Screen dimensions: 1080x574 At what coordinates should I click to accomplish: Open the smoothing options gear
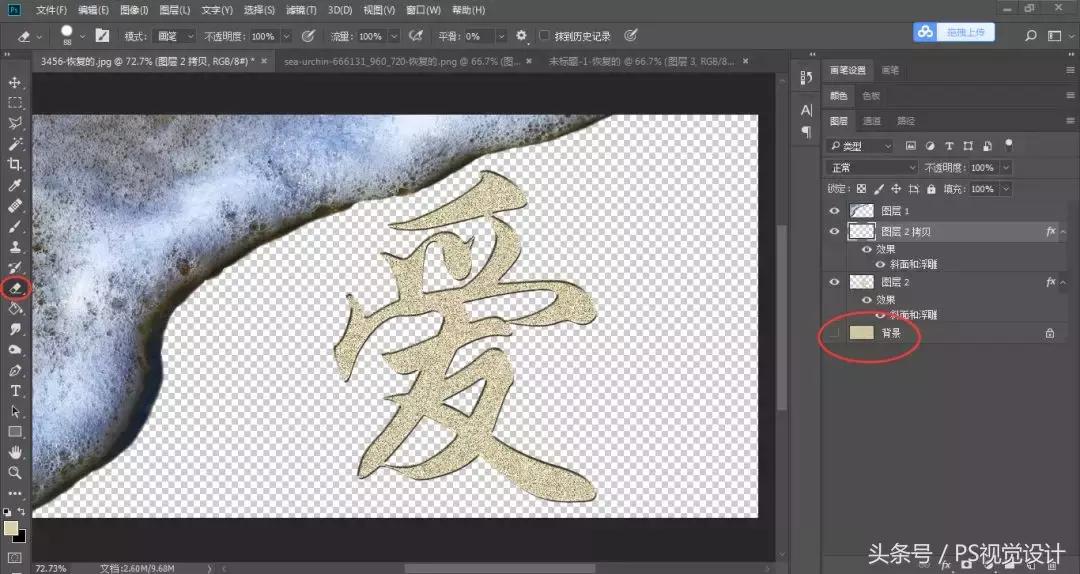coord(521,36)
